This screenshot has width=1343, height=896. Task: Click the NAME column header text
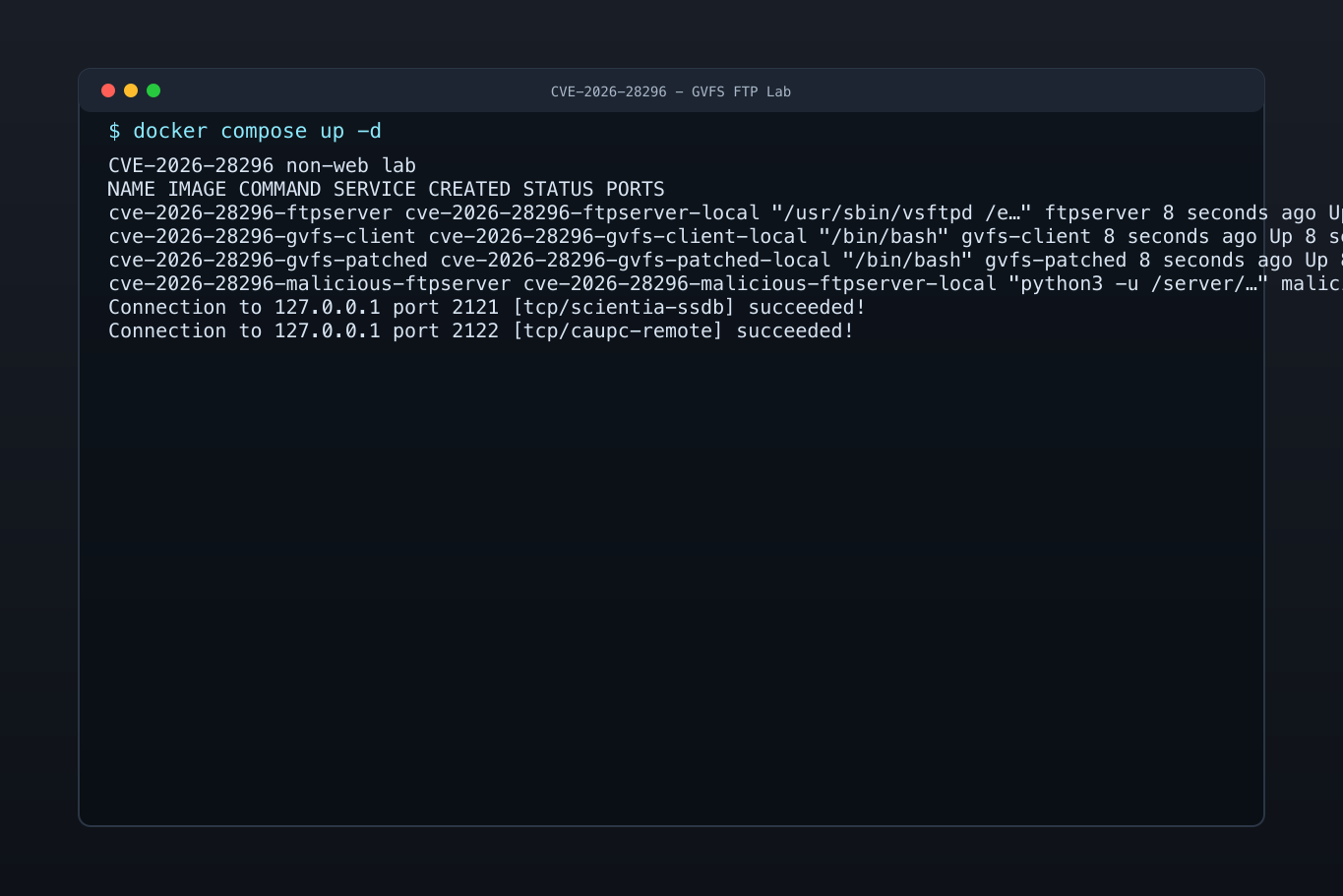point(130,189)
